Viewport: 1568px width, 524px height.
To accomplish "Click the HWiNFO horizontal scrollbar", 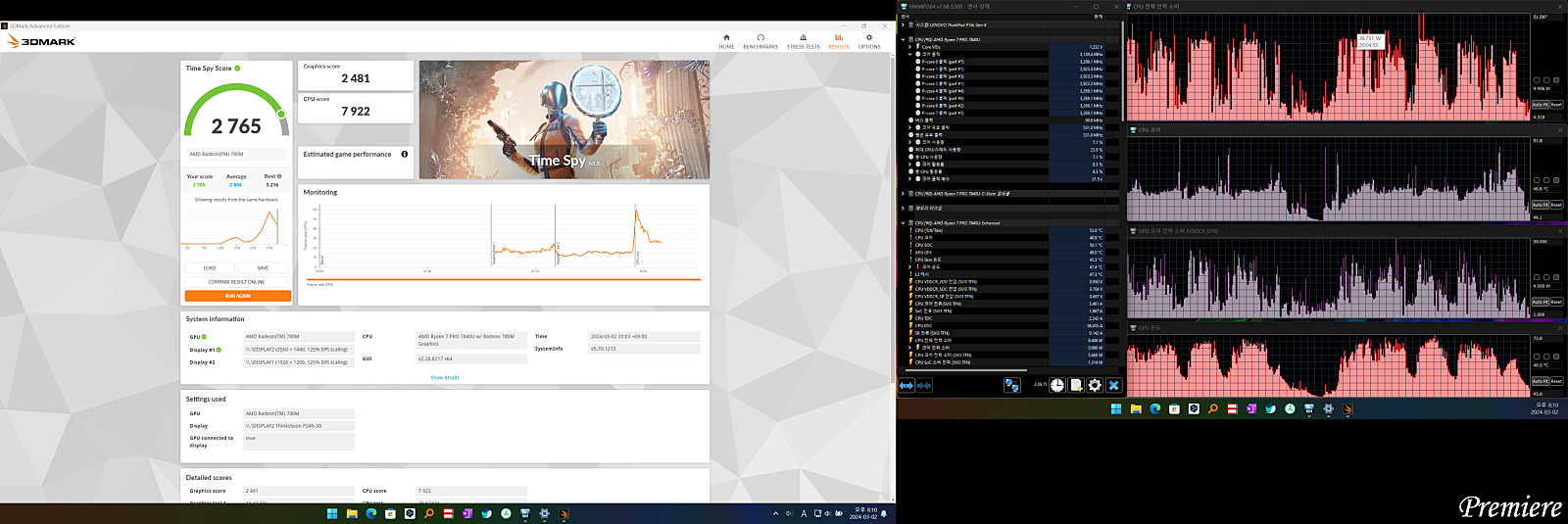I will pos(965,371).
